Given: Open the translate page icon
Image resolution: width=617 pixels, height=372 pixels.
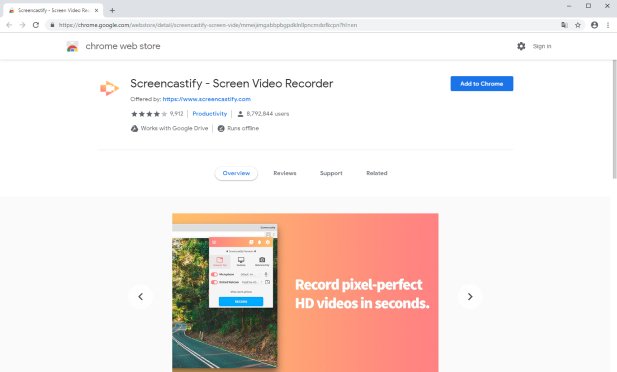Looking at the screenshot, I should tap(564, 25).
